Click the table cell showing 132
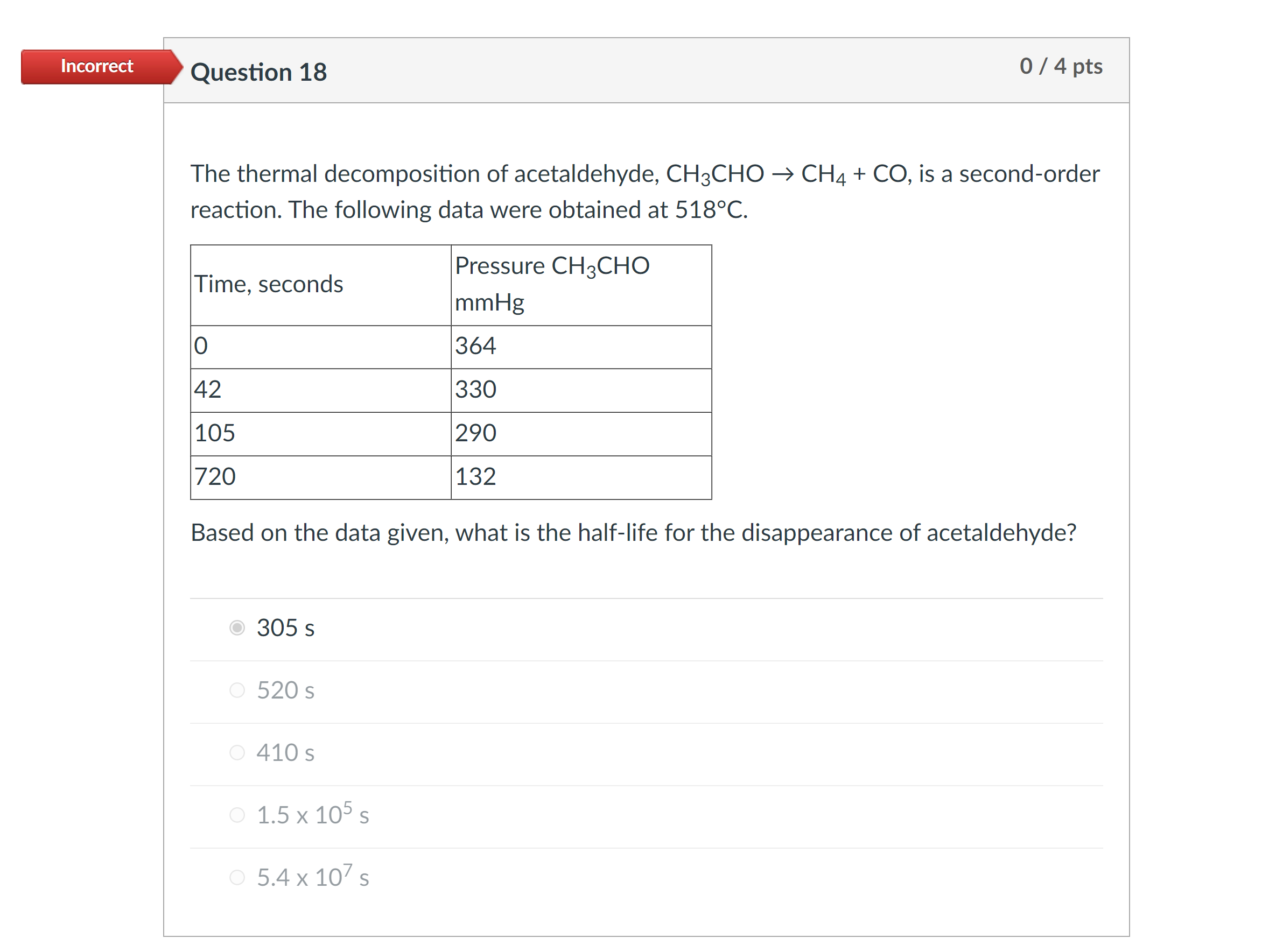The width and height of the screenshot is (1262, 952). tap(474, 476)
